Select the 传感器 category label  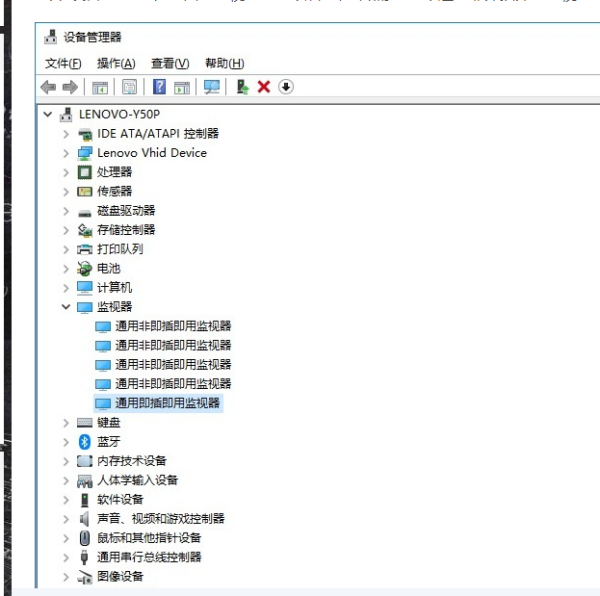click(x=114, y=191)
